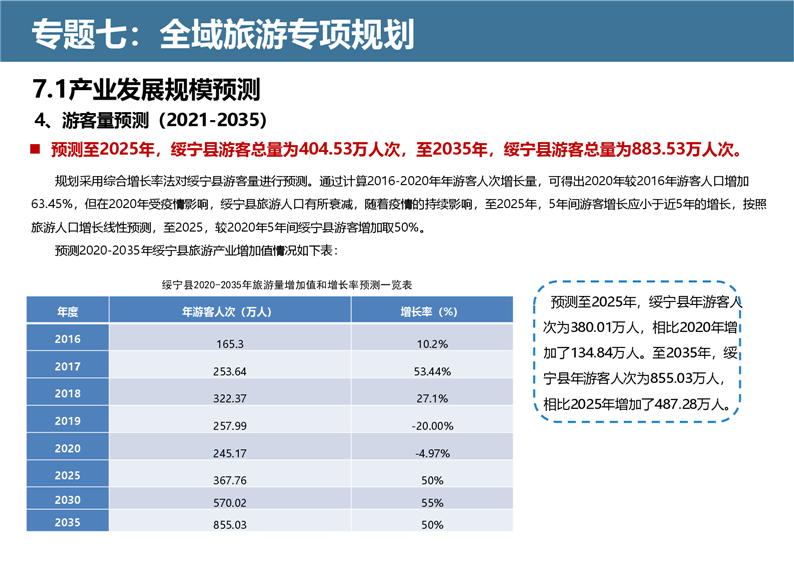Click the line 预测2020-2035年绥宁县旅游产业增加值情况如下表
This screenshot has width=794, height=561.
click(196, 251)
